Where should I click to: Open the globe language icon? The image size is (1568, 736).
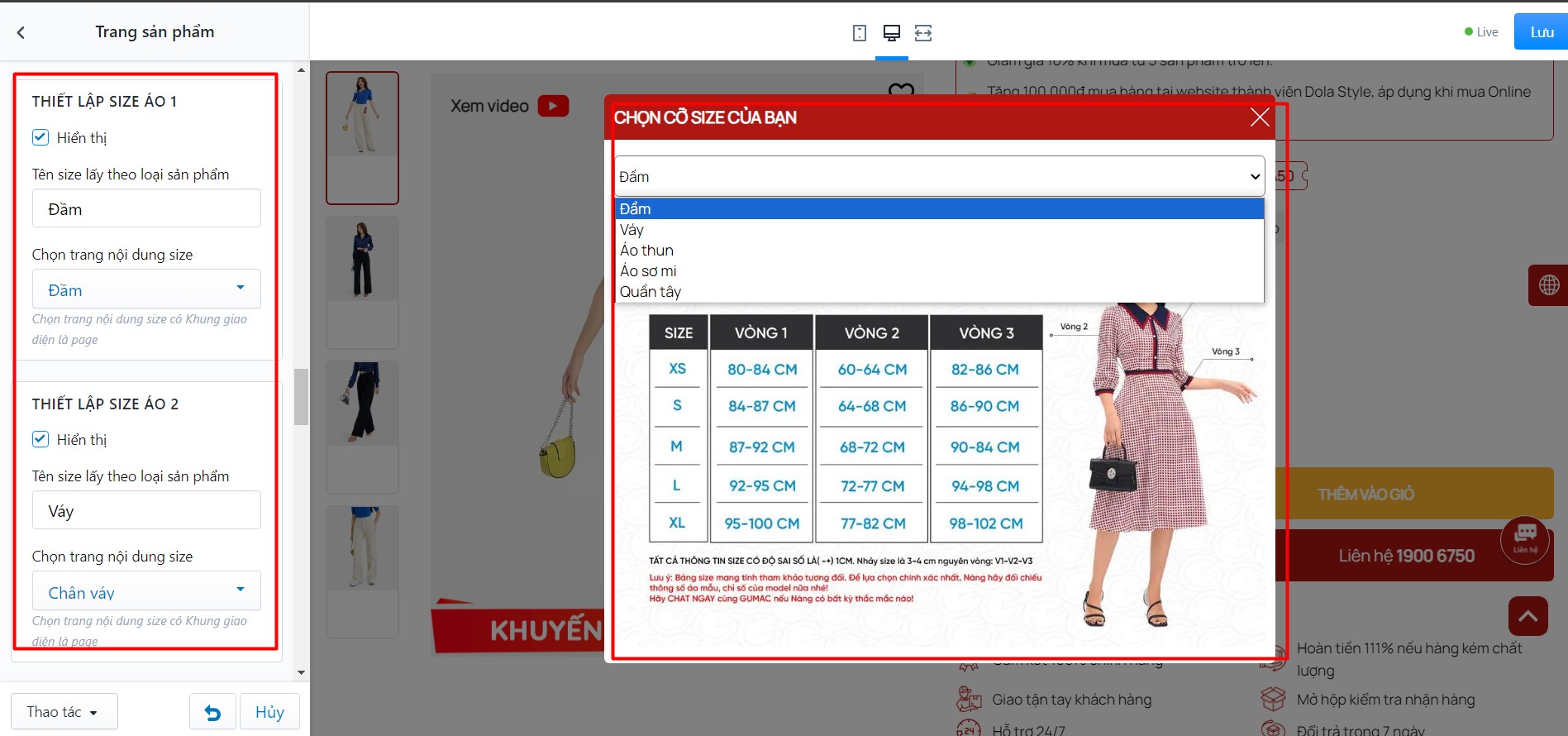point(1548,285)
